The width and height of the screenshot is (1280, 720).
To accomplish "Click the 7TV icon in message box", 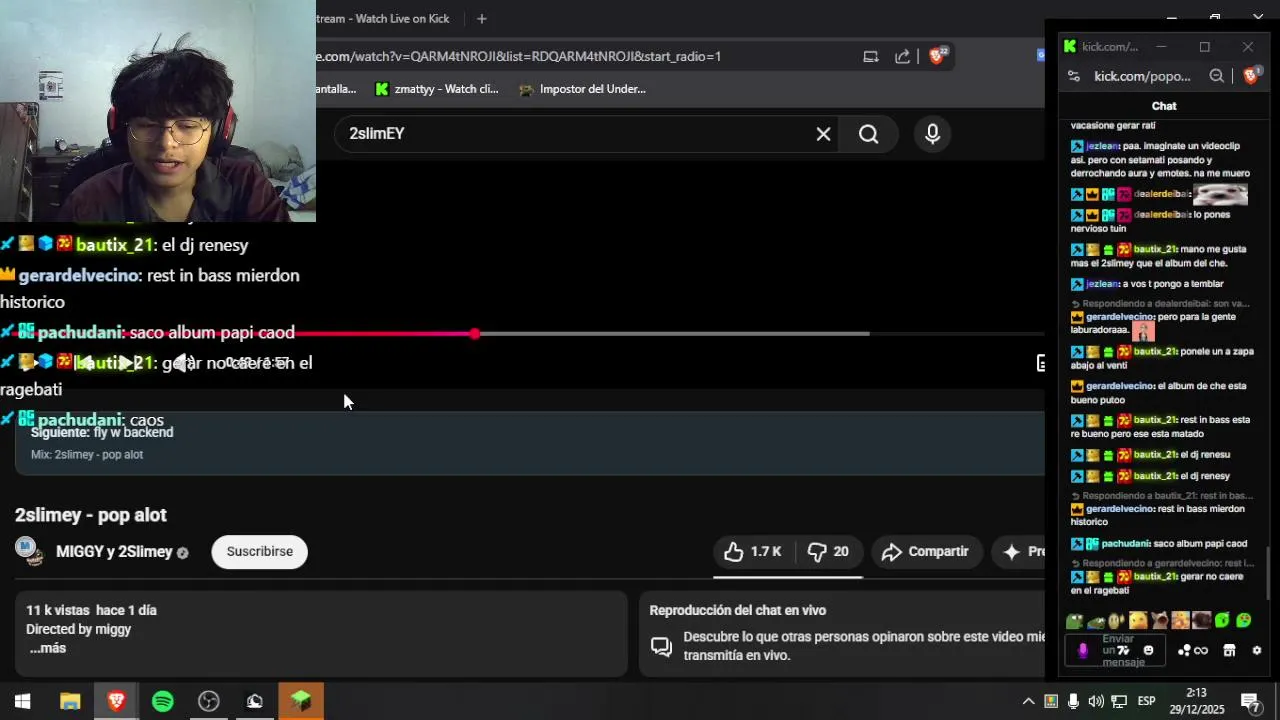I will coord(1123,650).
